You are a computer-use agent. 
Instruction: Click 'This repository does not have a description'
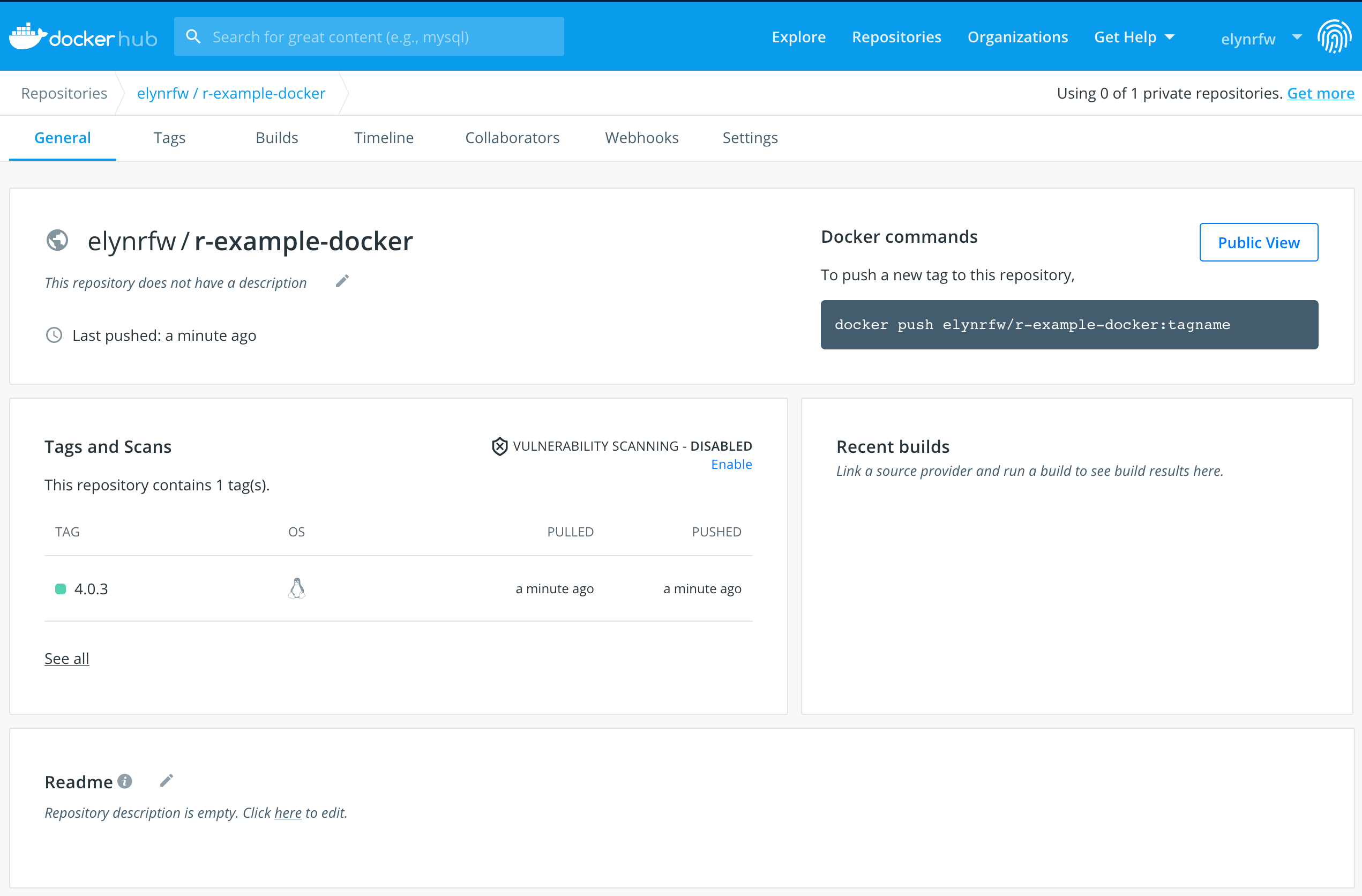point(176,283)
